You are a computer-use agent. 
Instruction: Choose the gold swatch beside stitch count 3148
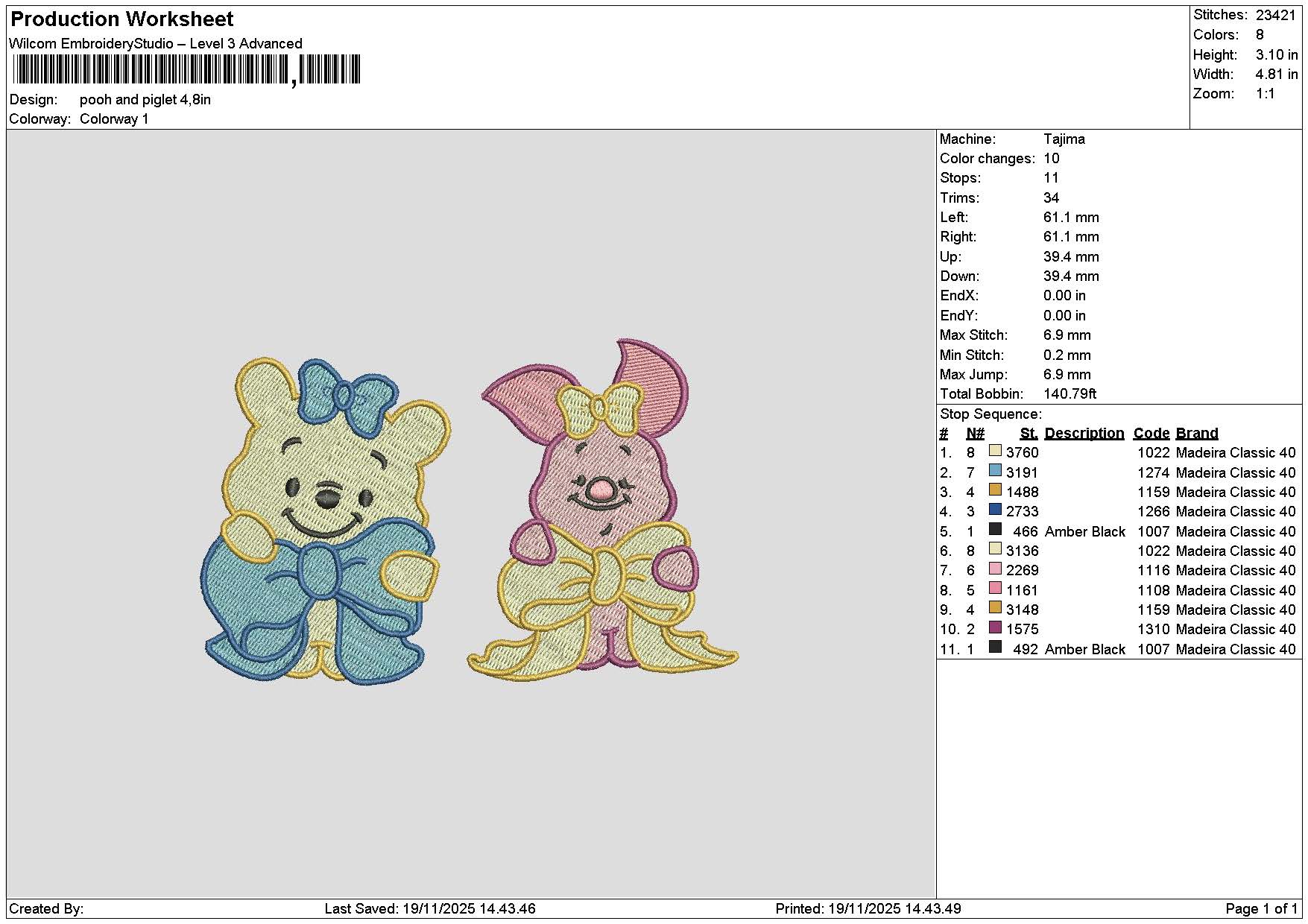coord(995,607)
